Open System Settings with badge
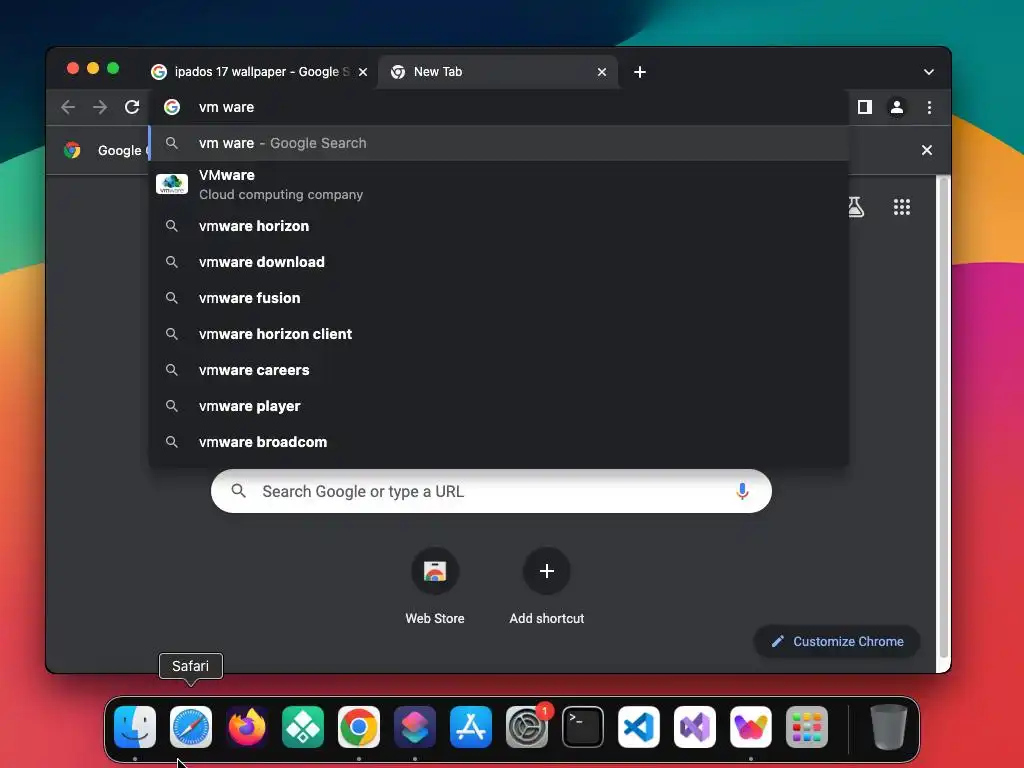 527,727
